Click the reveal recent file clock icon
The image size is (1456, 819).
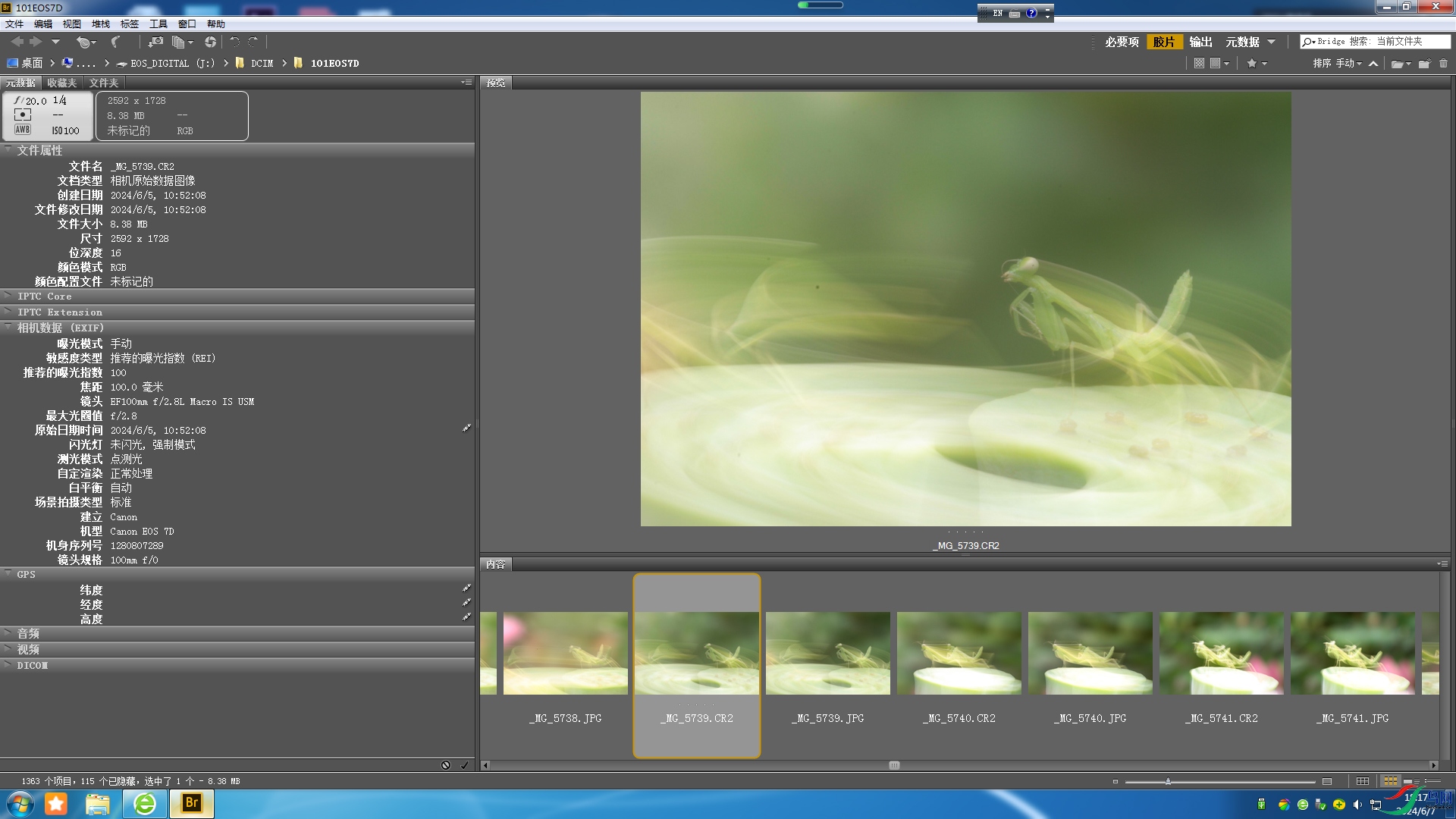(x=83, y=42)
